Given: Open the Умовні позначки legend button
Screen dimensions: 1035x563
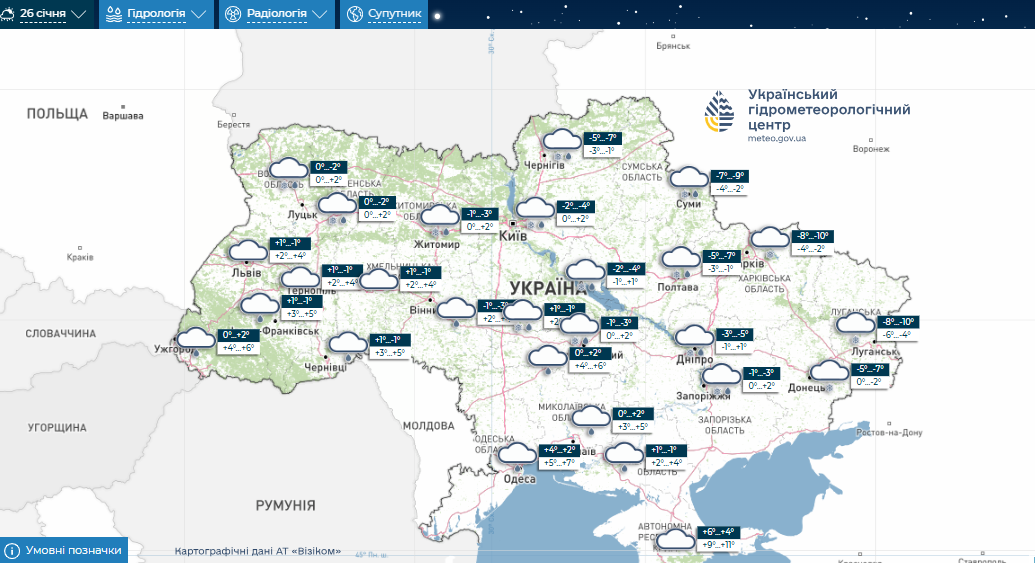Looking at the screenshot, I should 74,550.
